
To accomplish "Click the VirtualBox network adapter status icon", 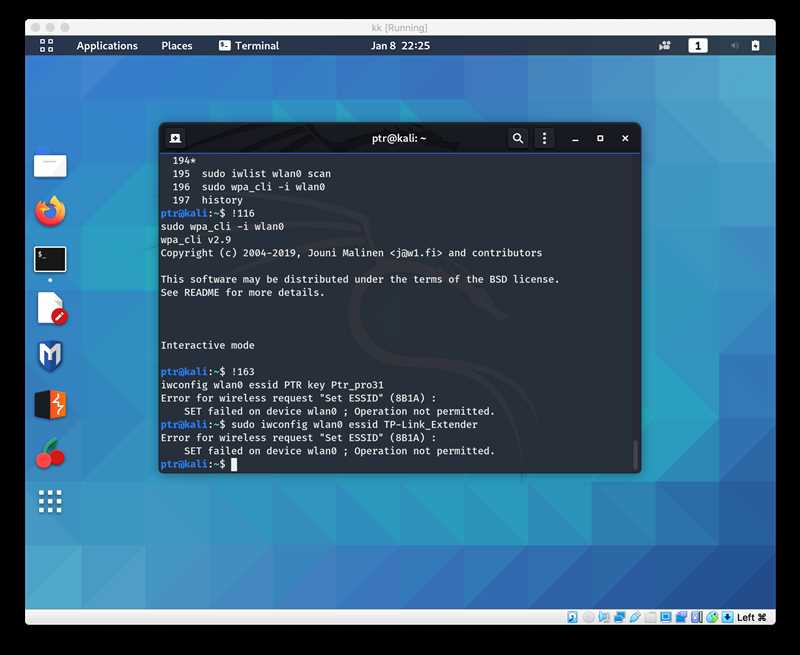I will 619,617.
